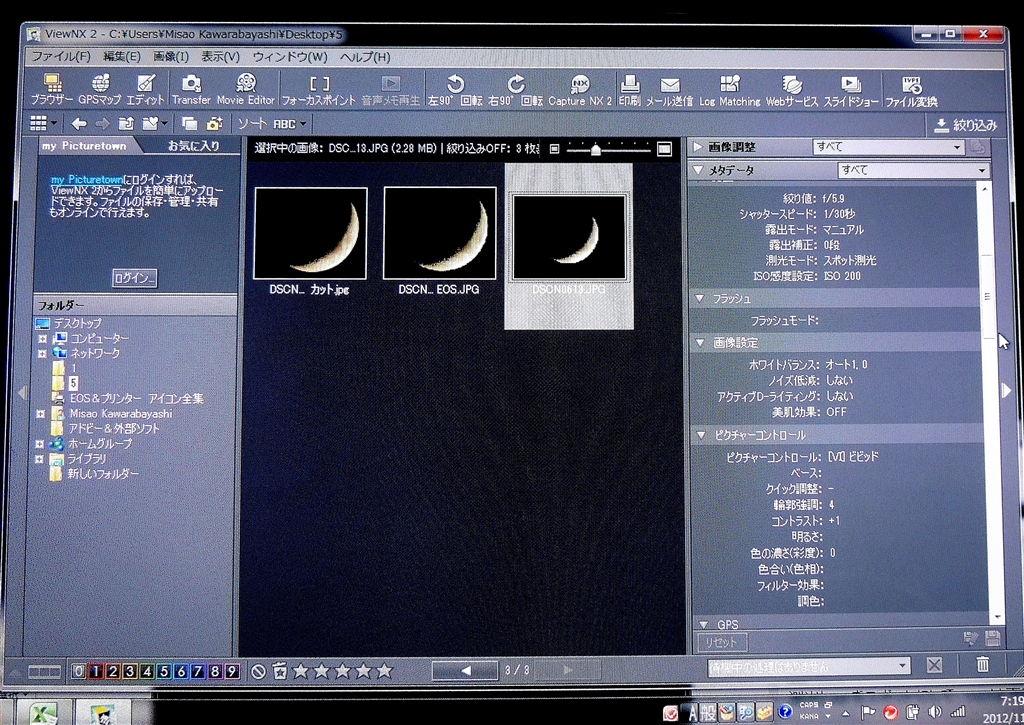1024x725 pixels.
Task: Launch Movie Editor from toolbar
Action: click(x=246, y=88)
